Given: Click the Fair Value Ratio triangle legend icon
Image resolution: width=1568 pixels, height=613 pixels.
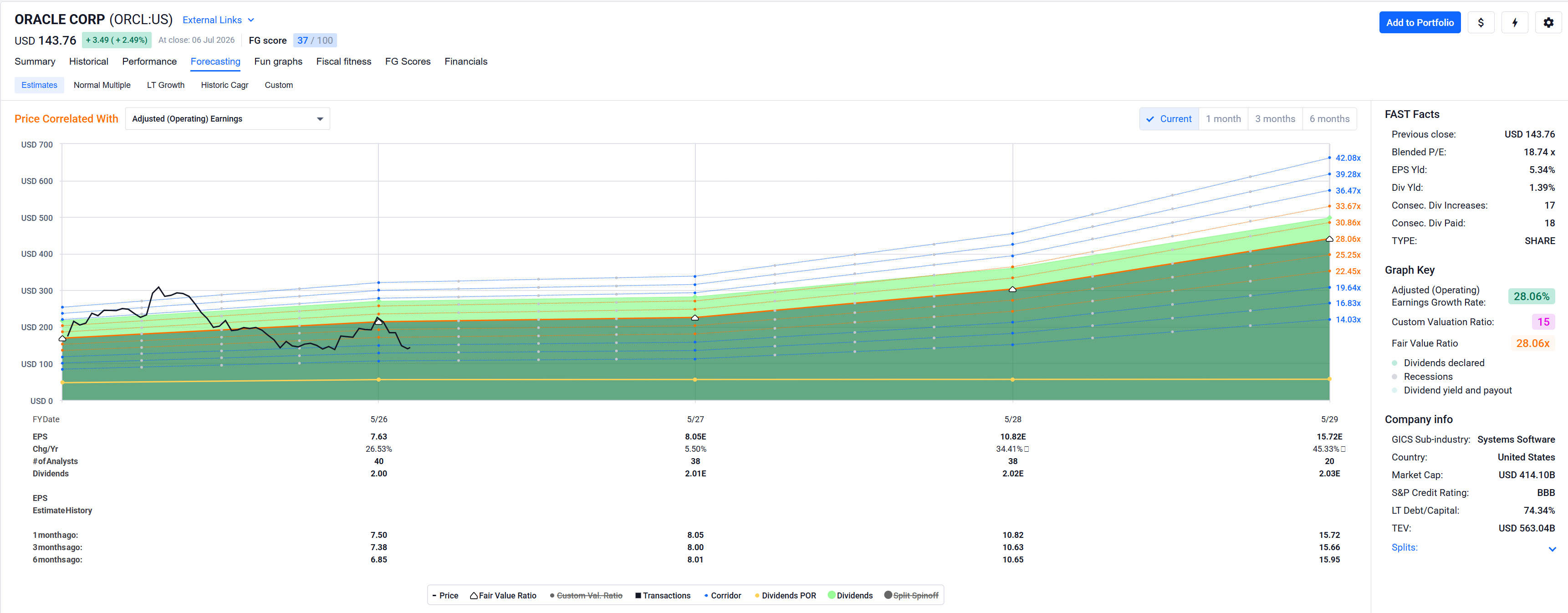Looking at the screenshot, I should 474,595.
